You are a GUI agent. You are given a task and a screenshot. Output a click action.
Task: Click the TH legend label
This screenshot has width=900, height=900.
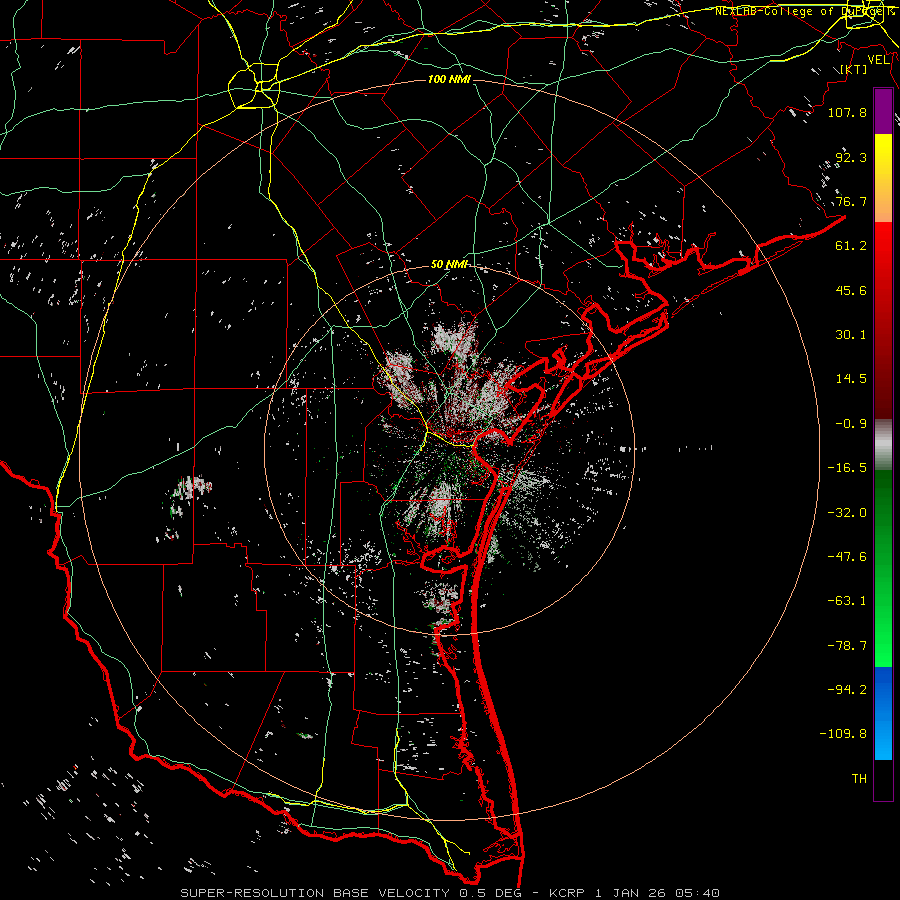pos(859,778)
